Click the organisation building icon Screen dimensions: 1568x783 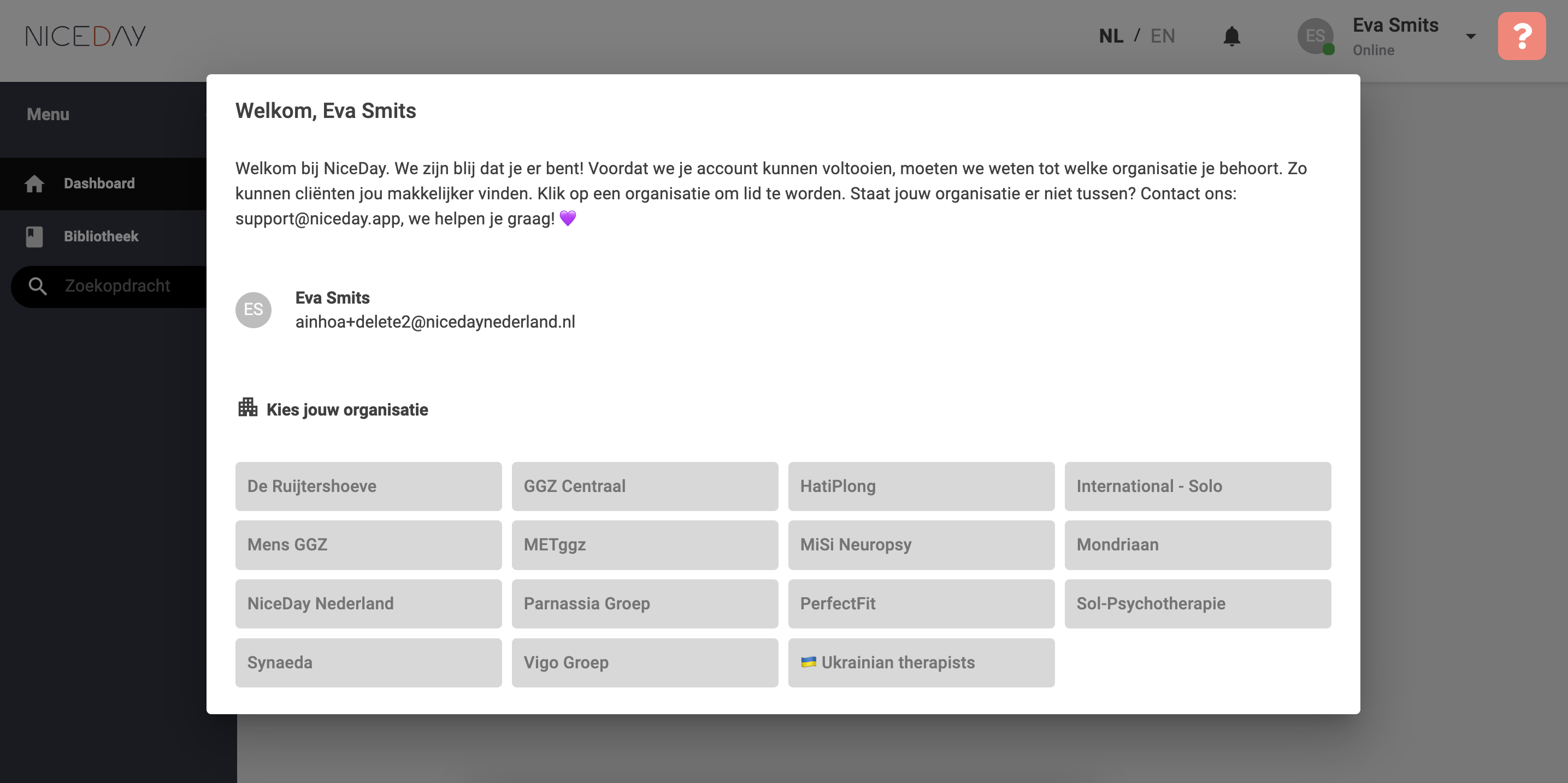click(x=247, y=407)
